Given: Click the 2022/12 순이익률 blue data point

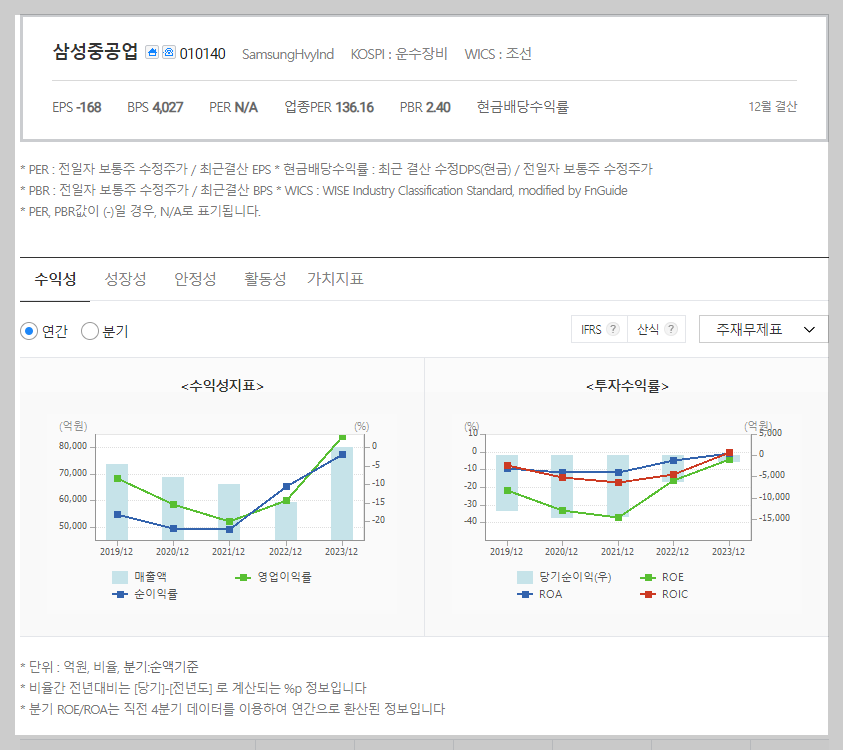Looking at the screenshot, I should pyautogui.click(x=287, y=487).
